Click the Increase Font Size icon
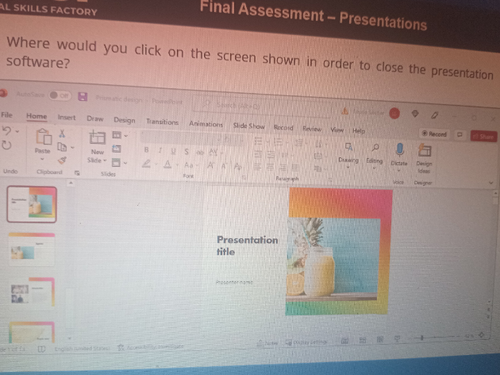This screenshot has width=500, height=375. coord(210,165)
